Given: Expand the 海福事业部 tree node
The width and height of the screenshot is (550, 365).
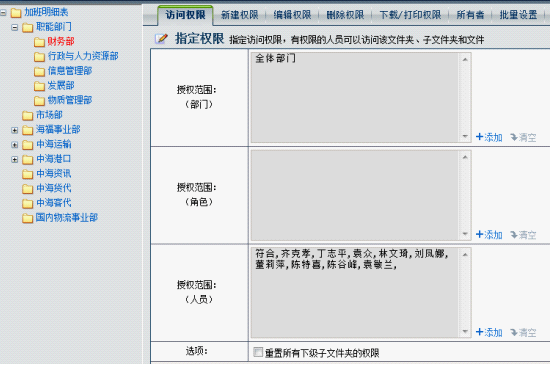Looking at the screenshot, I should [14, 130].
